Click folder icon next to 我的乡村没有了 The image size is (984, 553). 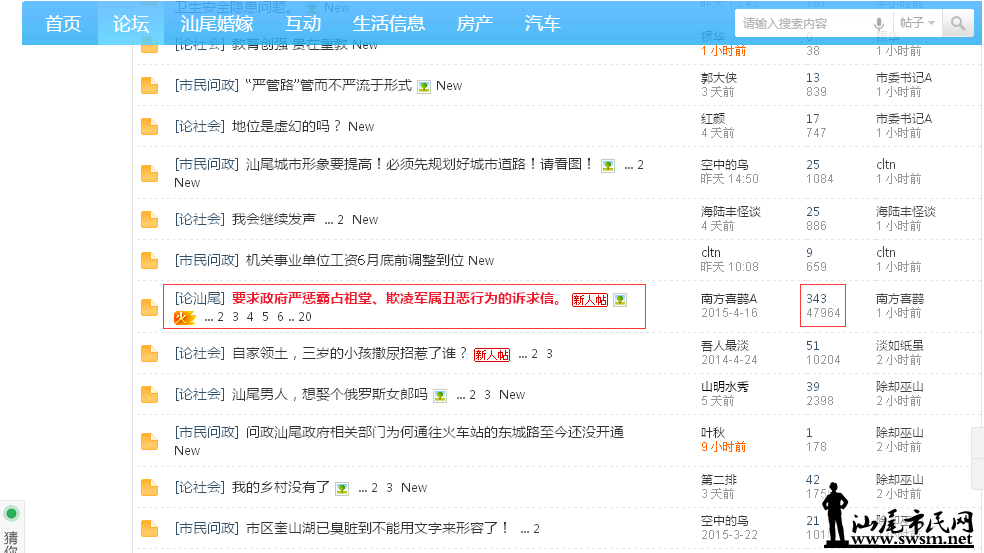pos(150,487)
